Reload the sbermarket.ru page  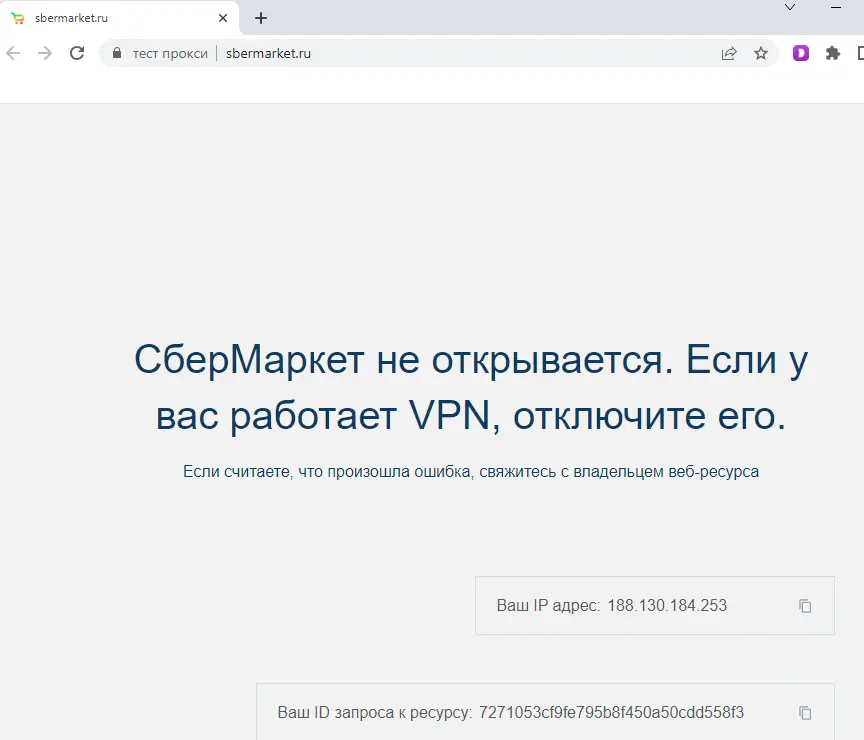point(77,53)
